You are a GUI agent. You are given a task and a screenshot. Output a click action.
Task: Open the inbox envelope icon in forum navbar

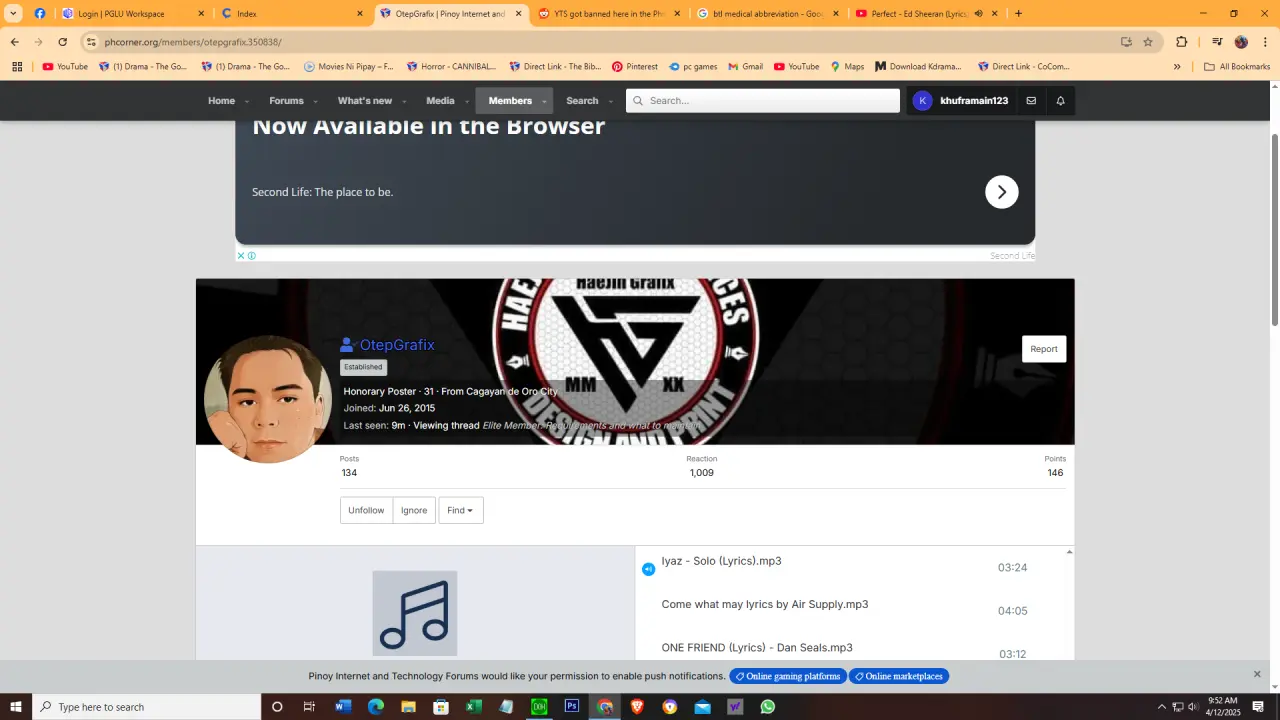point(1031,101)
